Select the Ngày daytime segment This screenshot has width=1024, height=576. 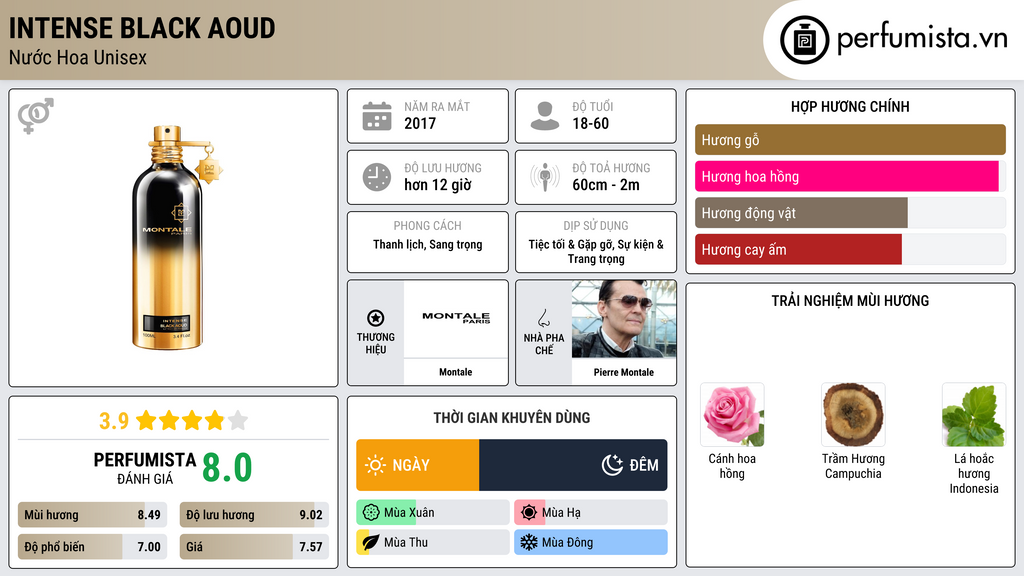click(x=418, y=465)
